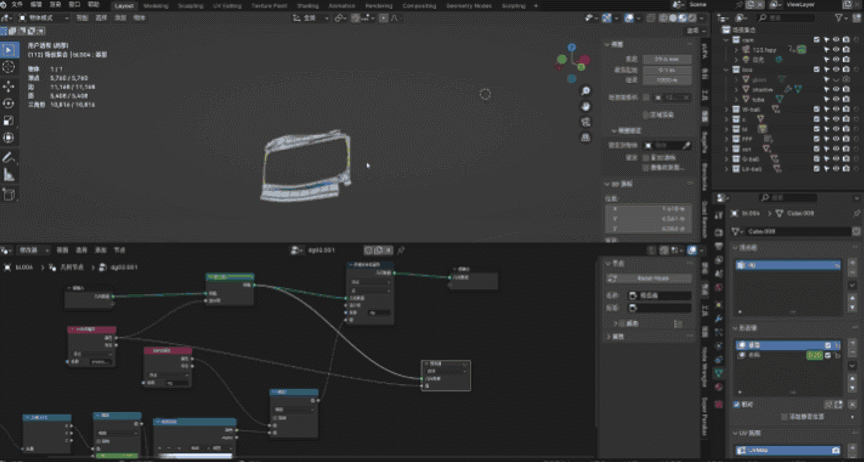
Task: Select the basis shape key row
Action: click(788, 345)
